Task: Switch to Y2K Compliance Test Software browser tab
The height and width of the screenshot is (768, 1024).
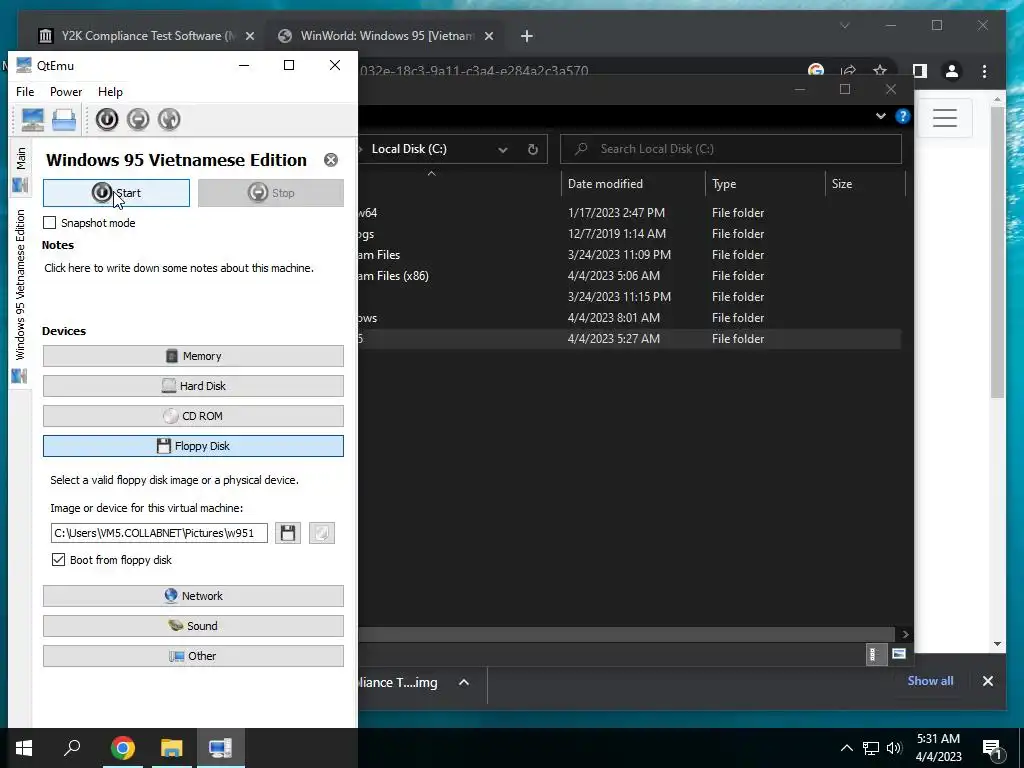Action: click(x=147, y=36)
